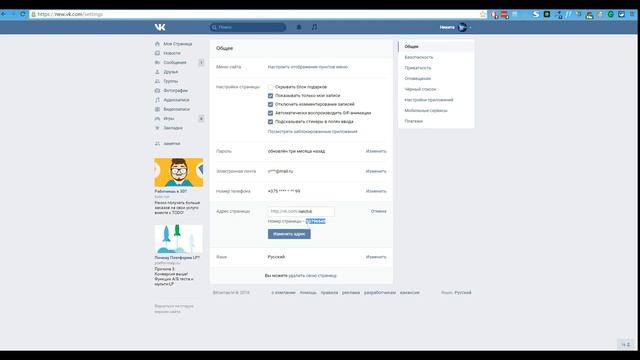640x360 pixels.
Task: Click the вакансии footer link
Action: click(x=409, y=293)
